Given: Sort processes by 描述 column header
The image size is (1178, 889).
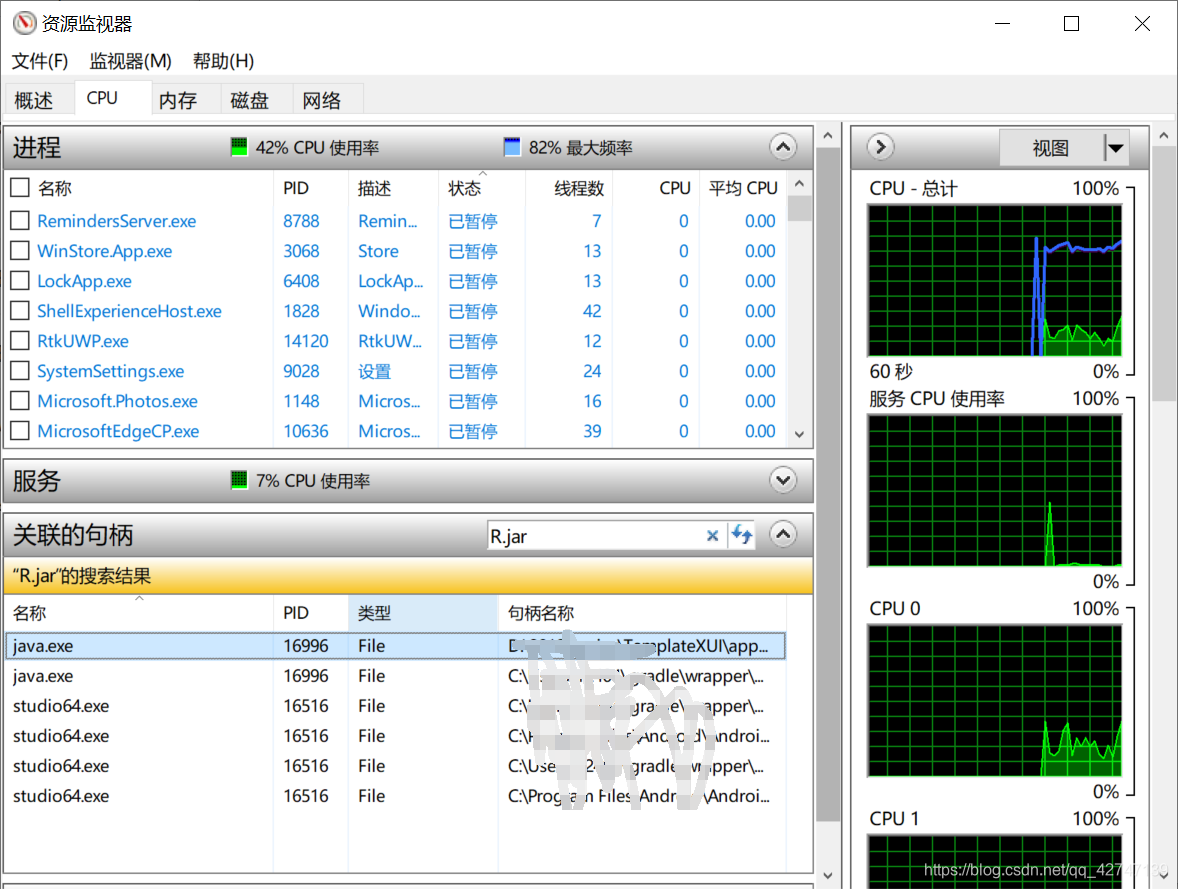Looking at the screenshot, I should [394, 188].
